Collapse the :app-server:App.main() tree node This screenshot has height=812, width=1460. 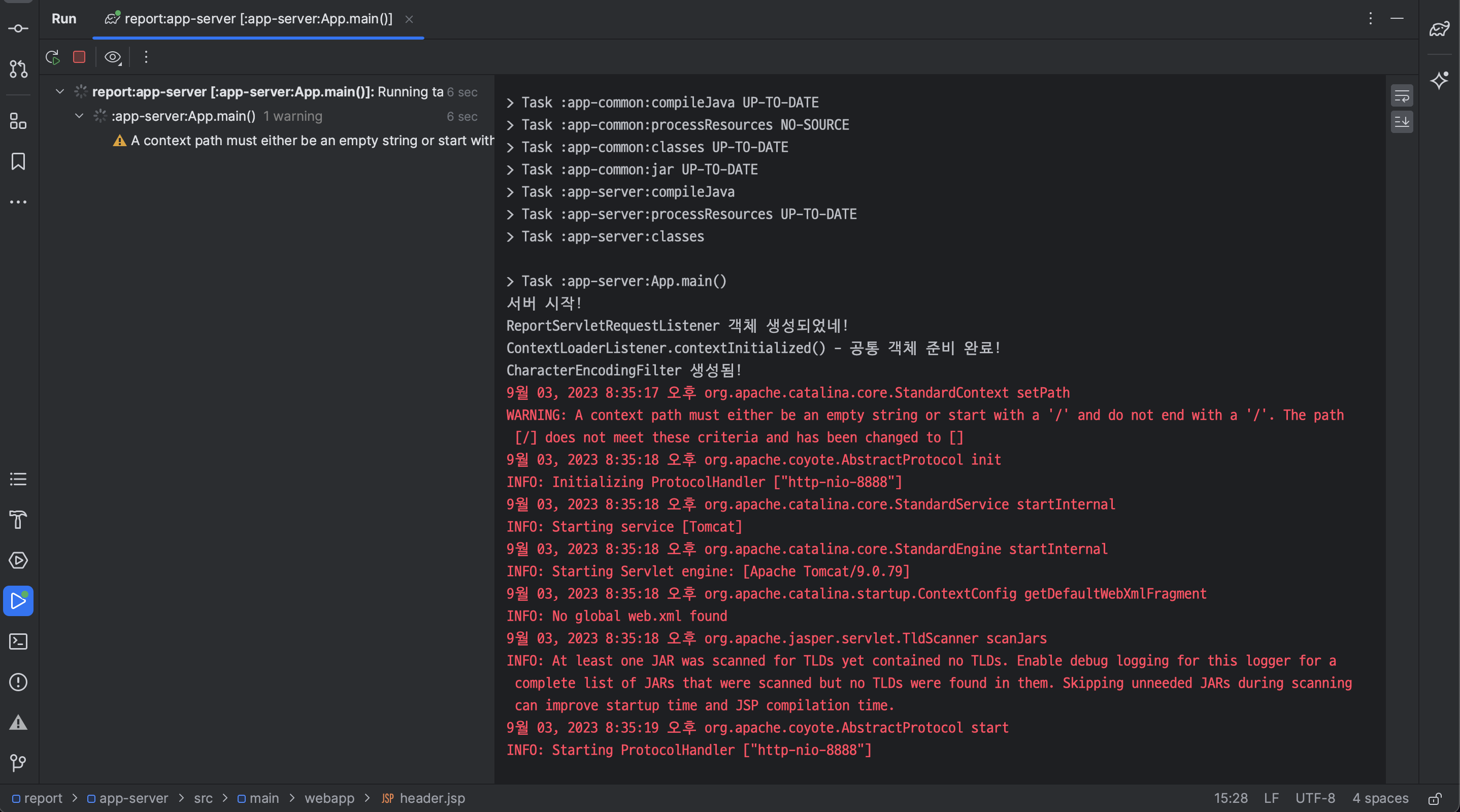(x=79, y=116)
